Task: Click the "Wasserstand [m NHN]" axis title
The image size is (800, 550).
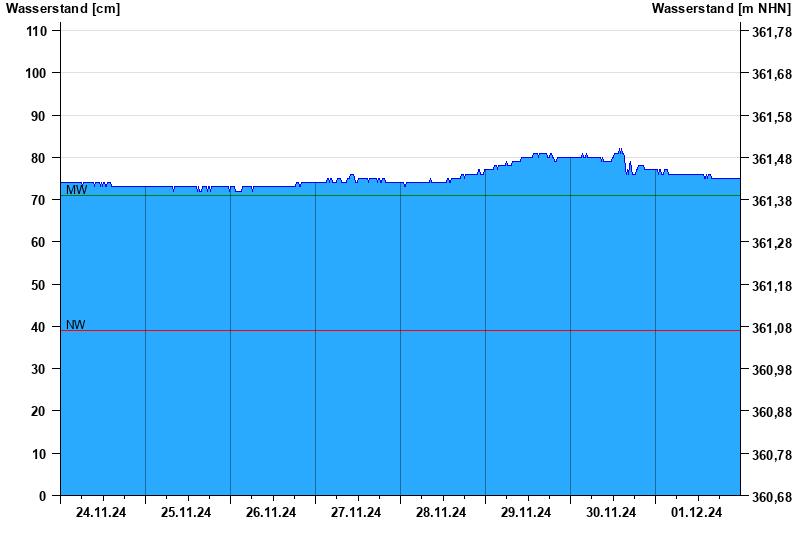Action: click(721, 9)
